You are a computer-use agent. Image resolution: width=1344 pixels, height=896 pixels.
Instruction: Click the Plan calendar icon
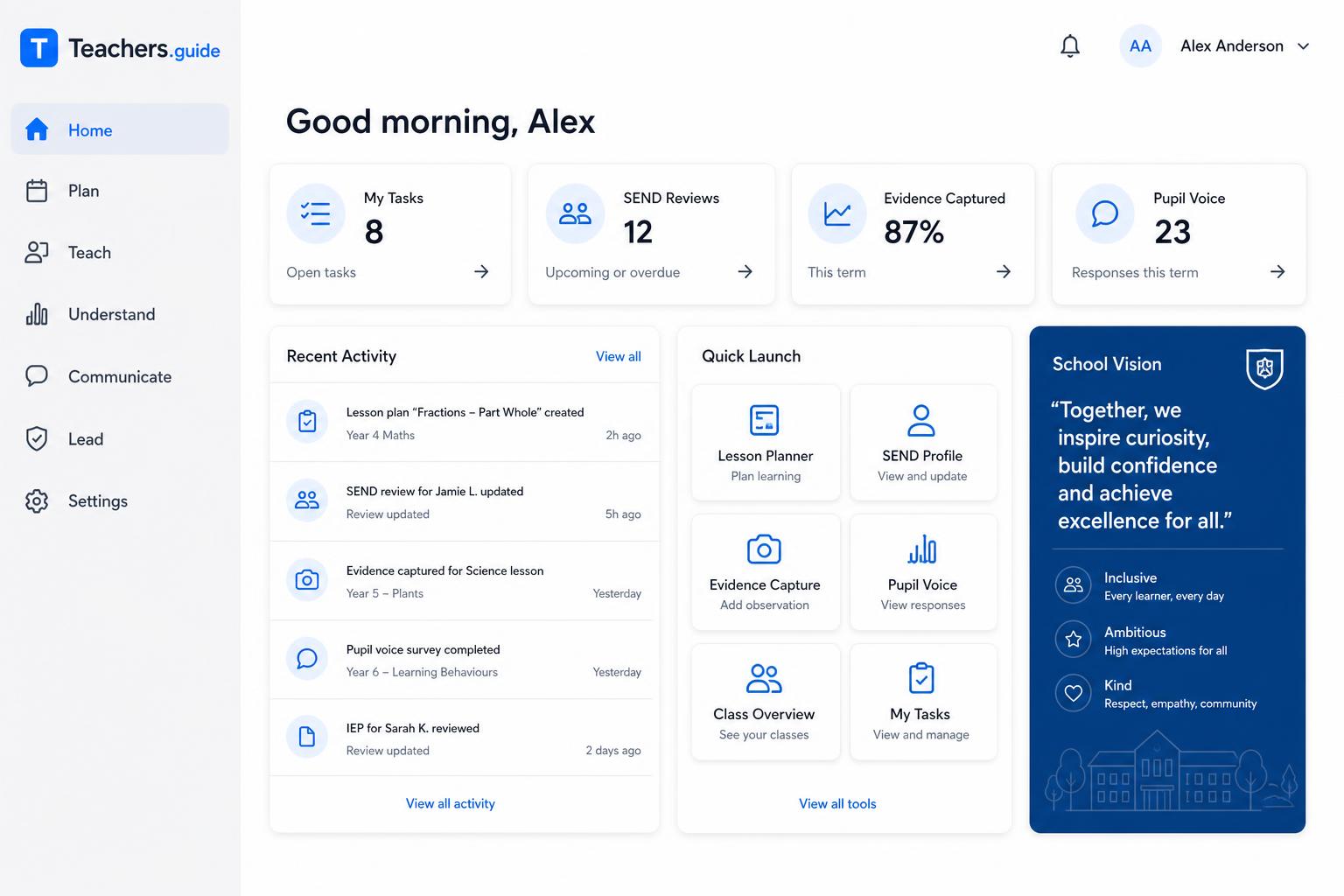[x=37, y=191]
